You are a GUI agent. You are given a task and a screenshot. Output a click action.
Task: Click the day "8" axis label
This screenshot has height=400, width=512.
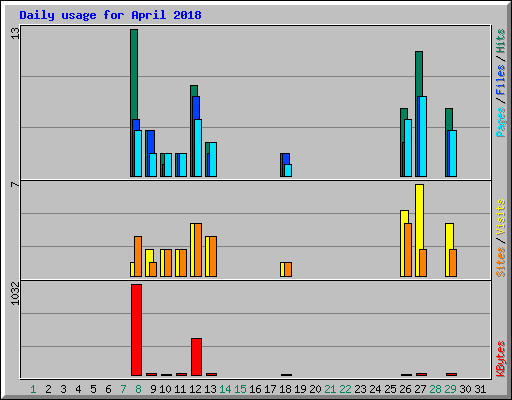[138, 389]
